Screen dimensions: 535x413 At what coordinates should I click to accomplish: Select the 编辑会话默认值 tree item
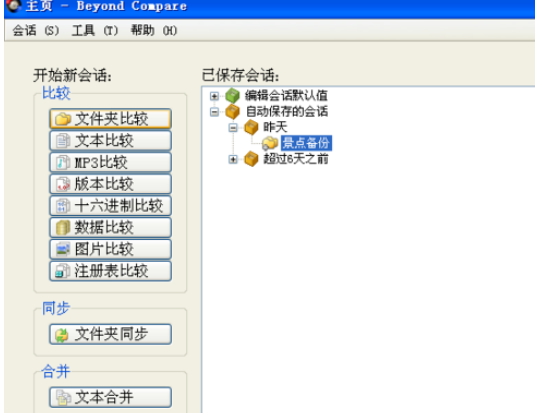click(x=286, y=96)
